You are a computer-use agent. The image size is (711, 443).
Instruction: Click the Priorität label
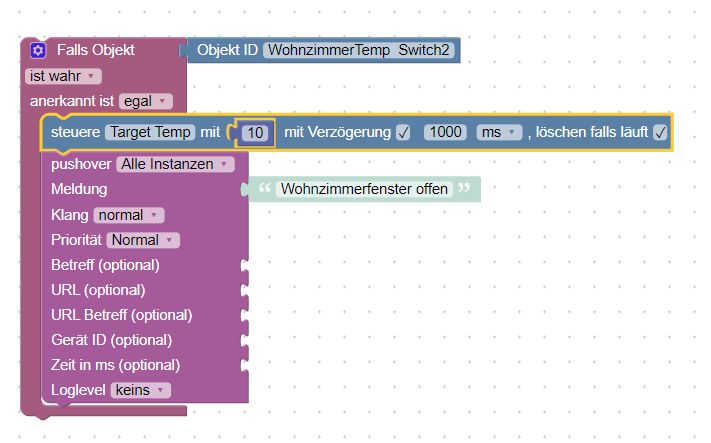pos(76,240)
